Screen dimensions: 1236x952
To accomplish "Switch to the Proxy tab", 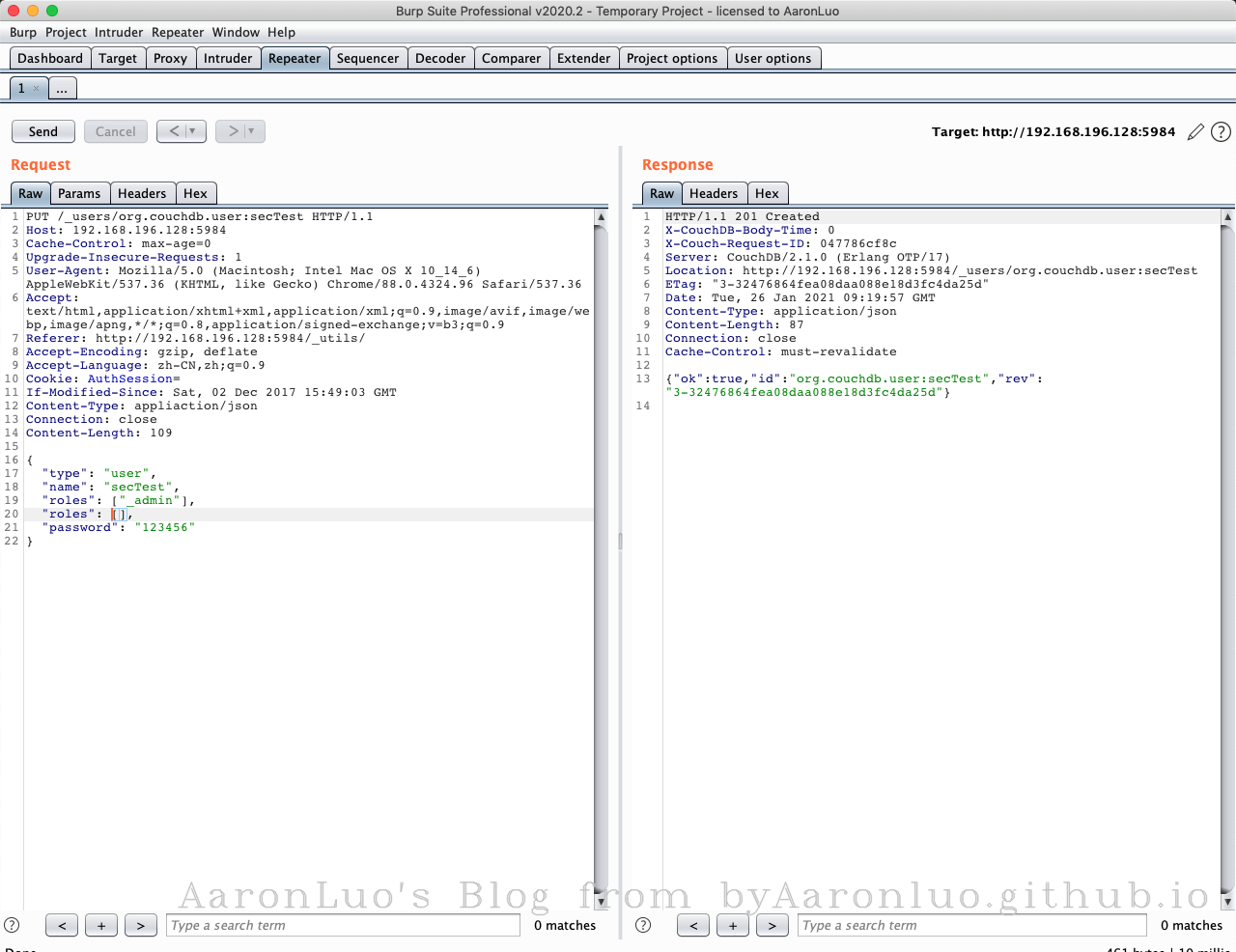I will 170,58.
